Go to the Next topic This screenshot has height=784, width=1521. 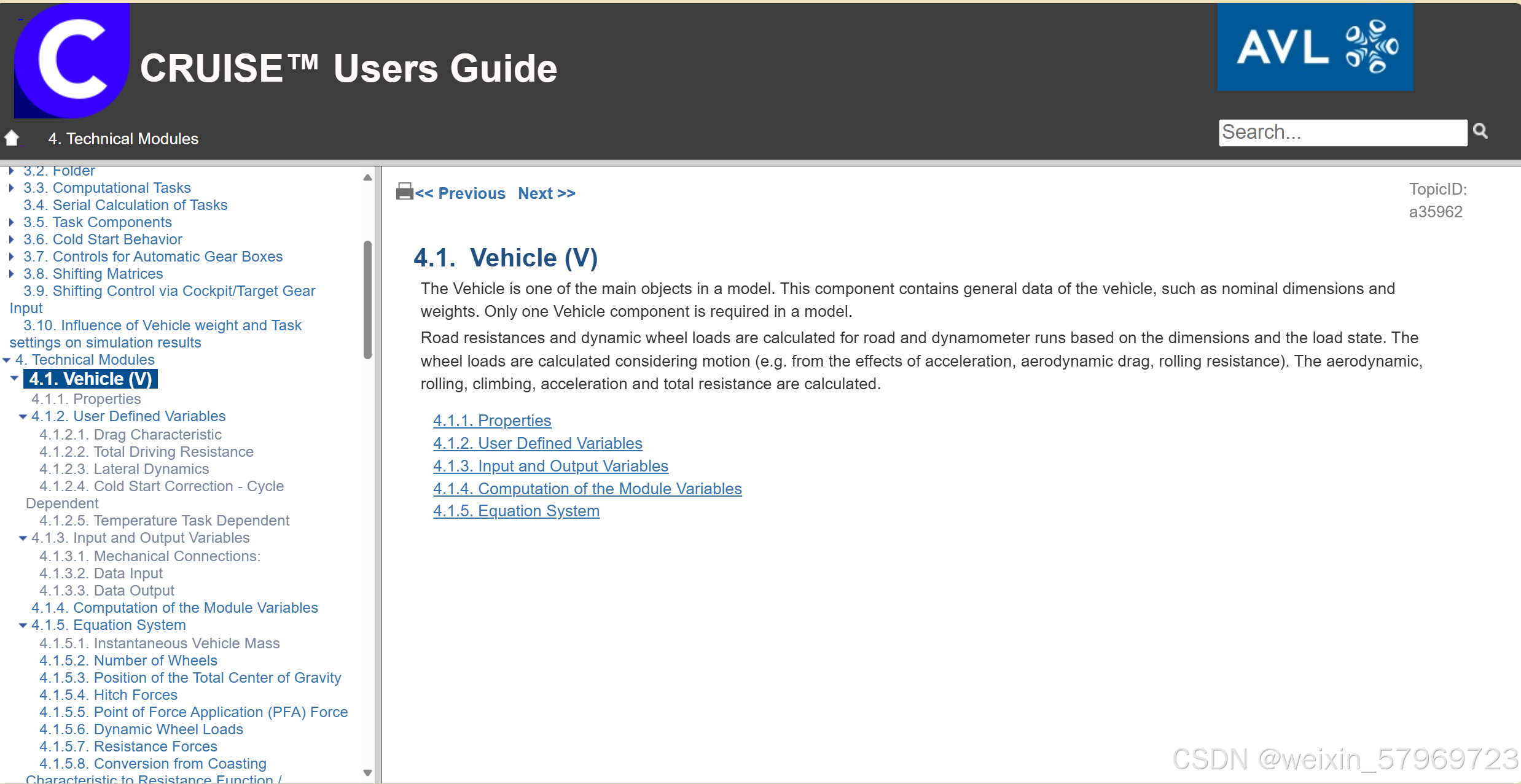coord(546,193)
